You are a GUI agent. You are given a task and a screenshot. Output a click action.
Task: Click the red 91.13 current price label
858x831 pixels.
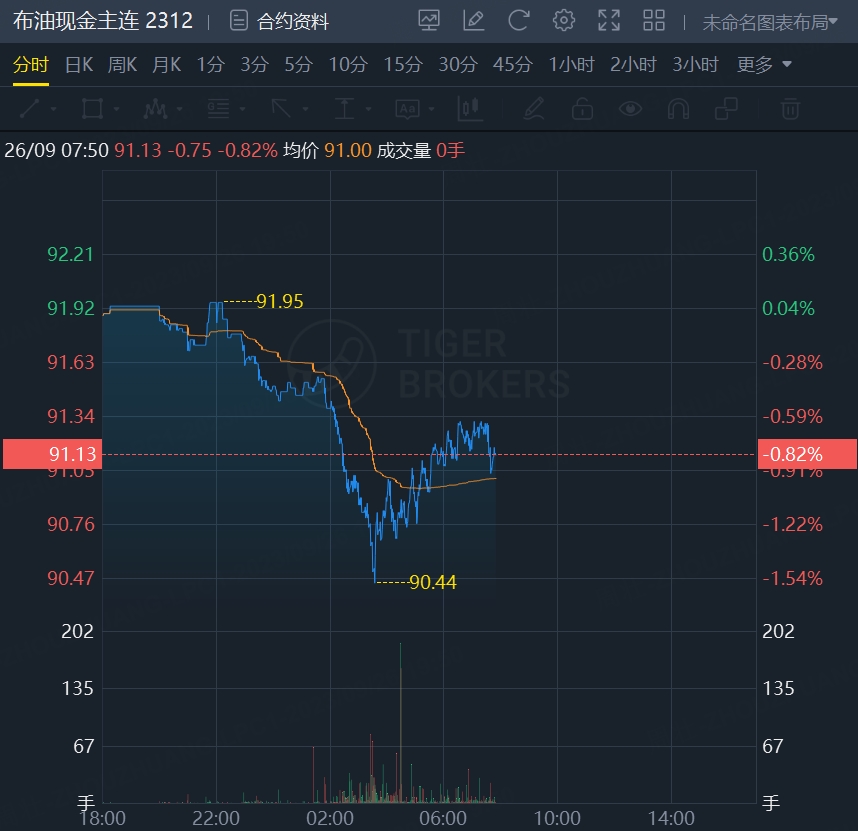52,454
